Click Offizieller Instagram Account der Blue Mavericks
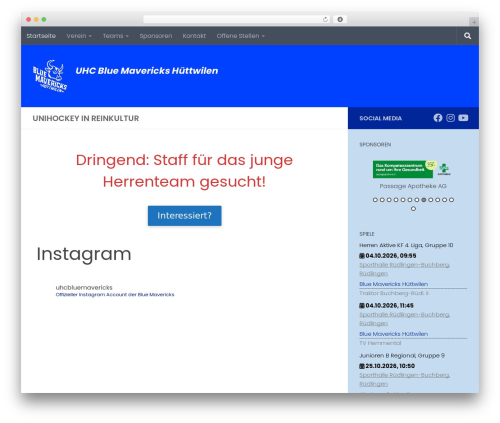 pos(115,295)
